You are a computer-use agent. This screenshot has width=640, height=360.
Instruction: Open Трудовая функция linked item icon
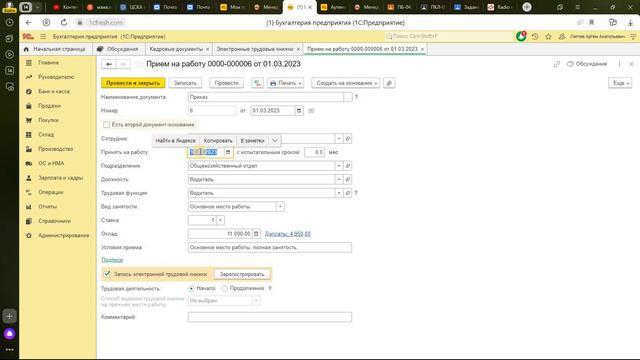[x=347, y=193]
